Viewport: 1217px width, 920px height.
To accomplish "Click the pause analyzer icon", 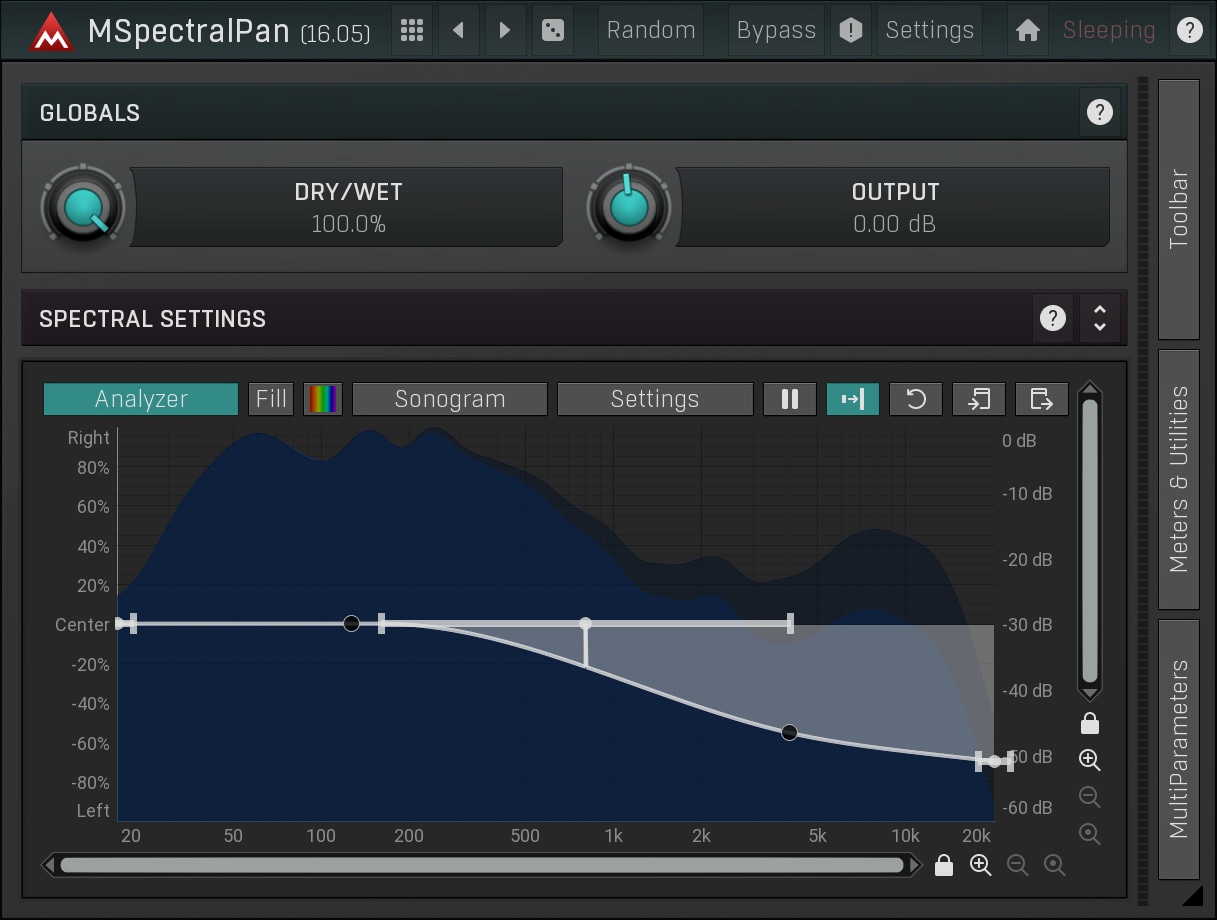I will coord(790,399).
